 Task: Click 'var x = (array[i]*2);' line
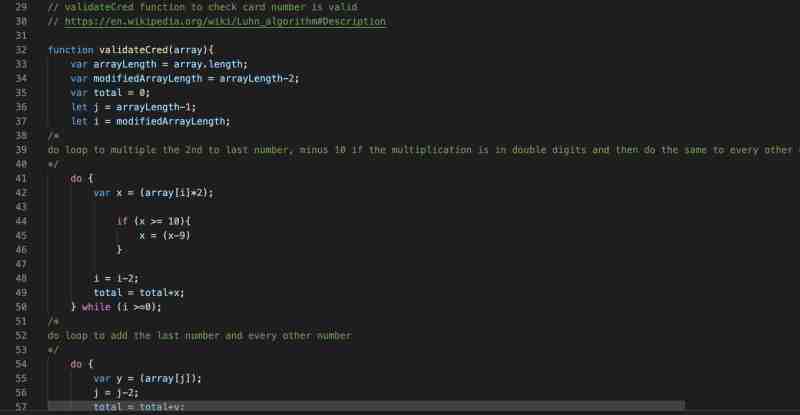coord(154,193)
